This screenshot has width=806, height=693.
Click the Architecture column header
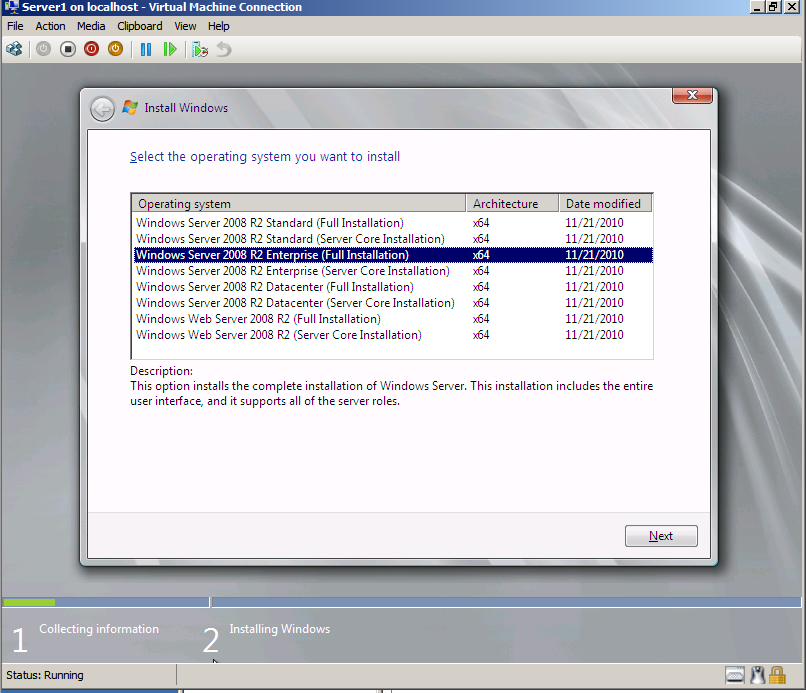pos(512,204)
